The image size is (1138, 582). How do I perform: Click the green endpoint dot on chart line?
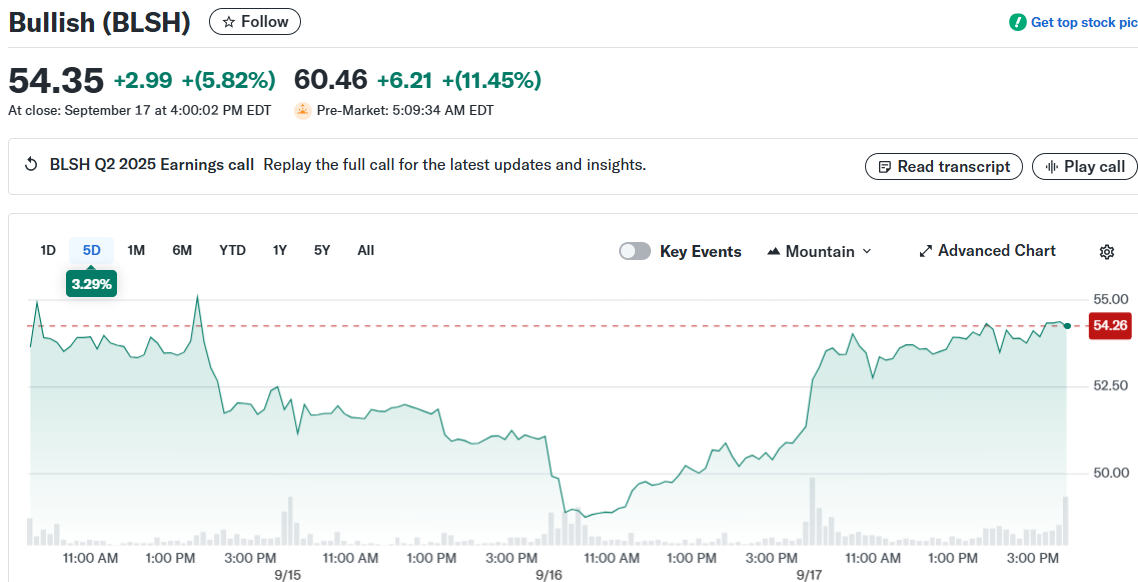(x=1067, y=327)
